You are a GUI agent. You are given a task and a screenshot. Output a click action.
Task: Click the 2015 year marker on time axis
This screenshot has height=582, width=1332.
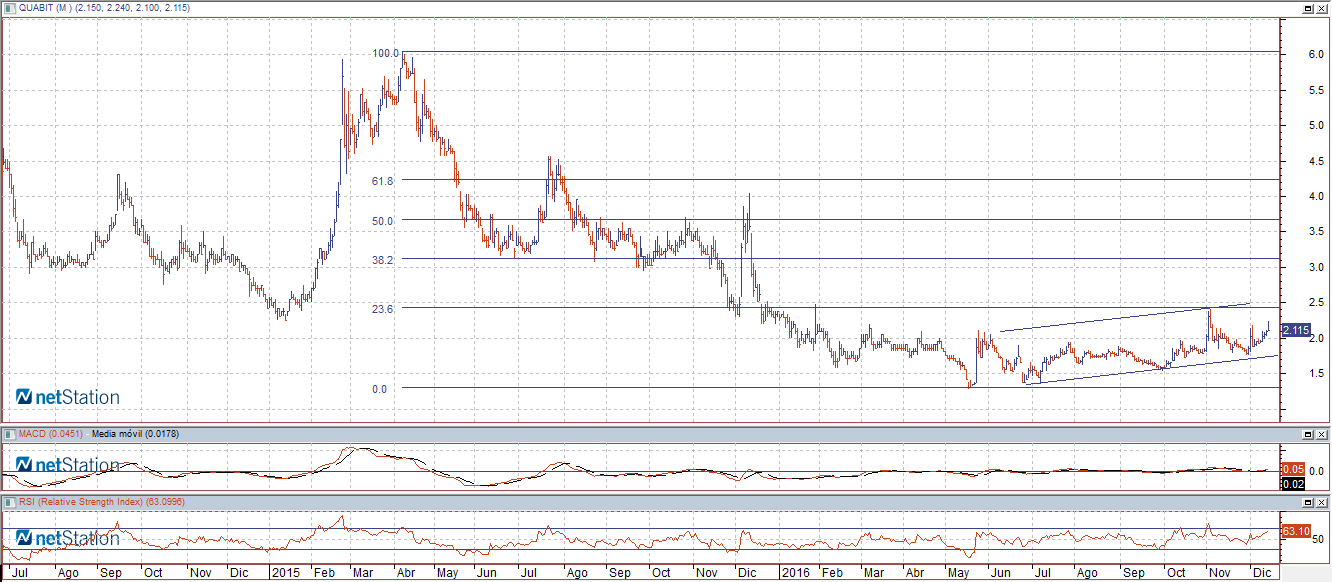click(x=285, y=574)
